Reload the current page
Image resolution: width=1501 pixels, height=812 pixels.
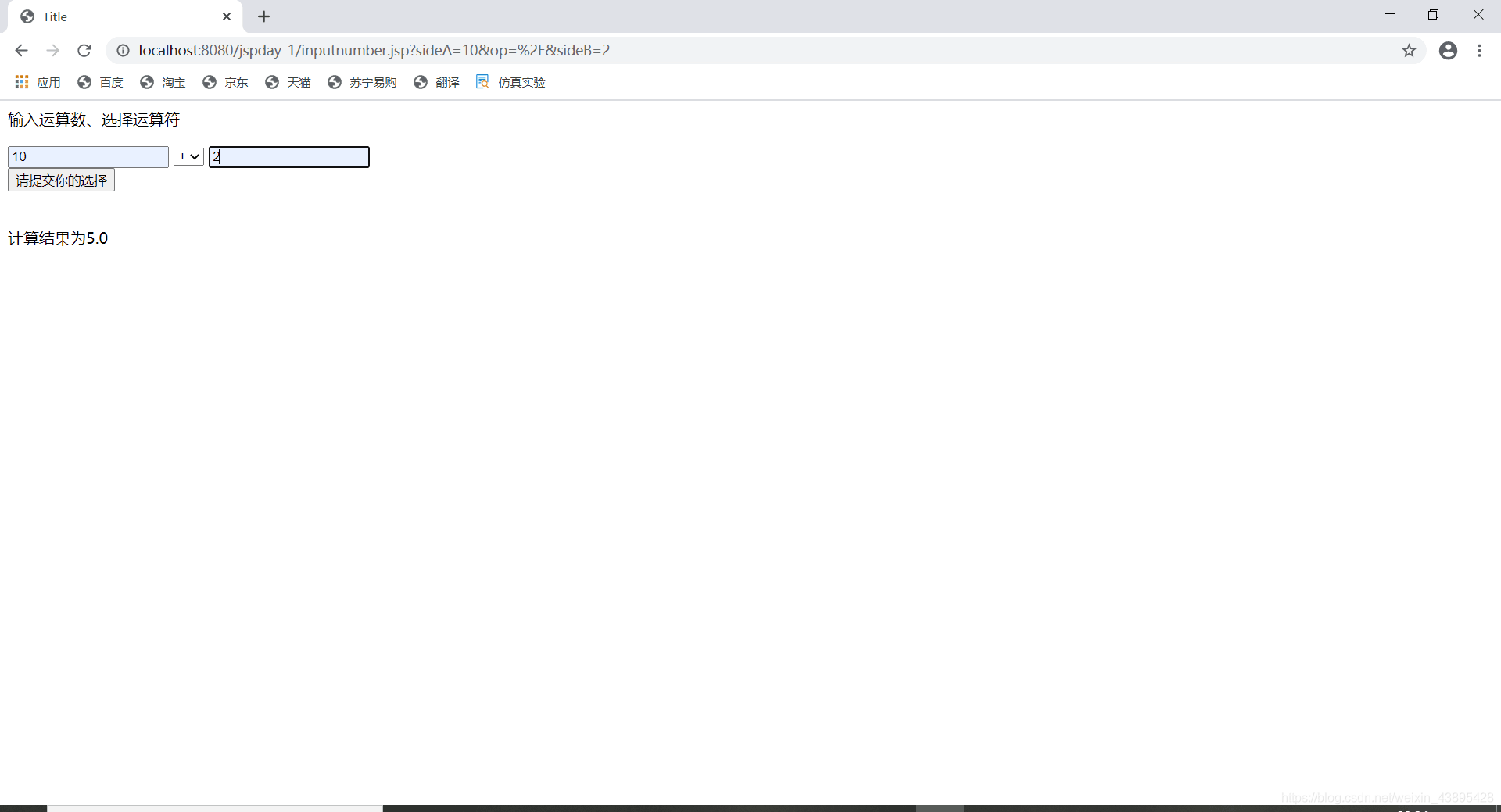[x=84, y=51]
